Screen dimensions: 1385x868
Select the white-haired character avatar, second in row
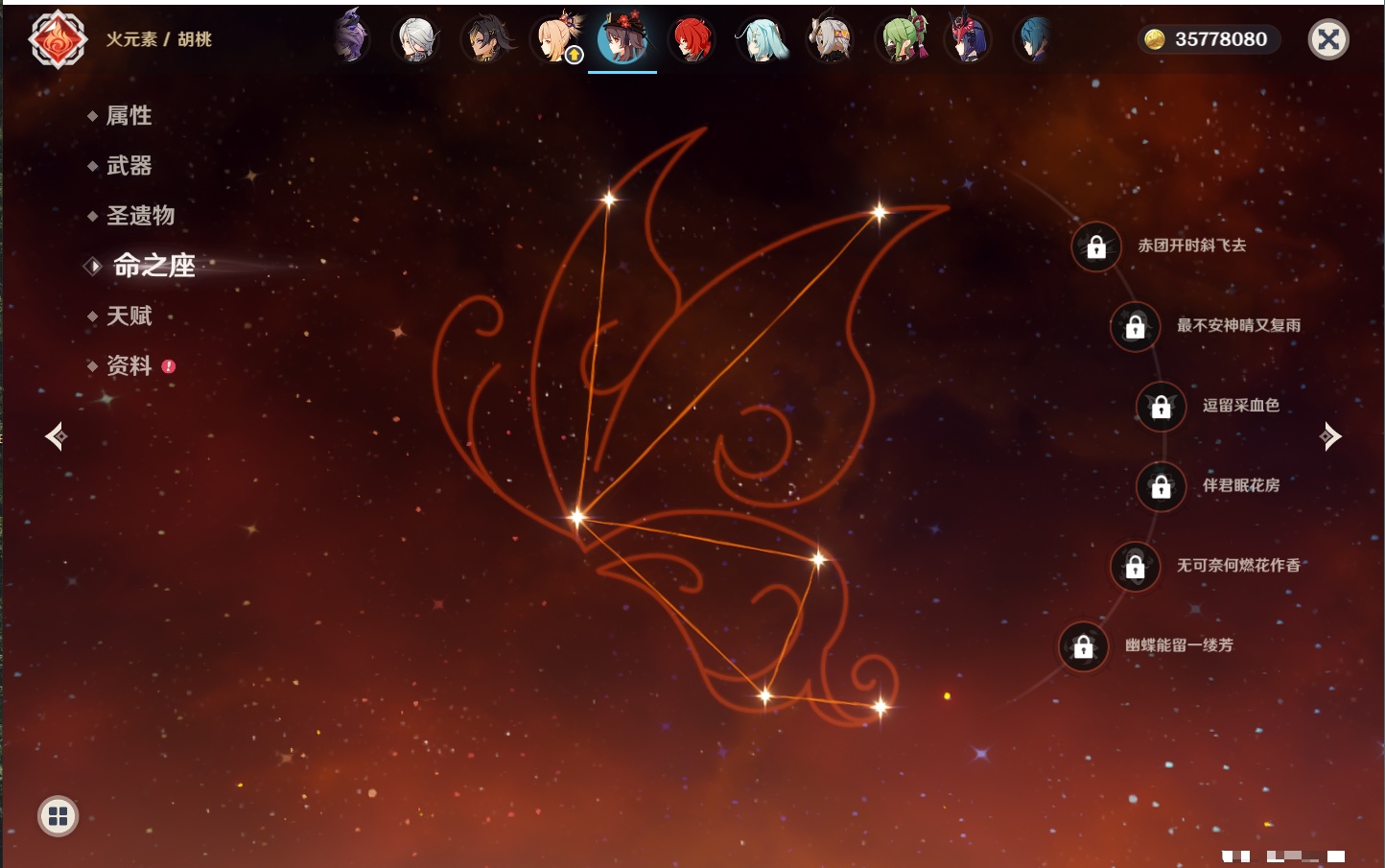pyautogui.click(x=417, y=39)
